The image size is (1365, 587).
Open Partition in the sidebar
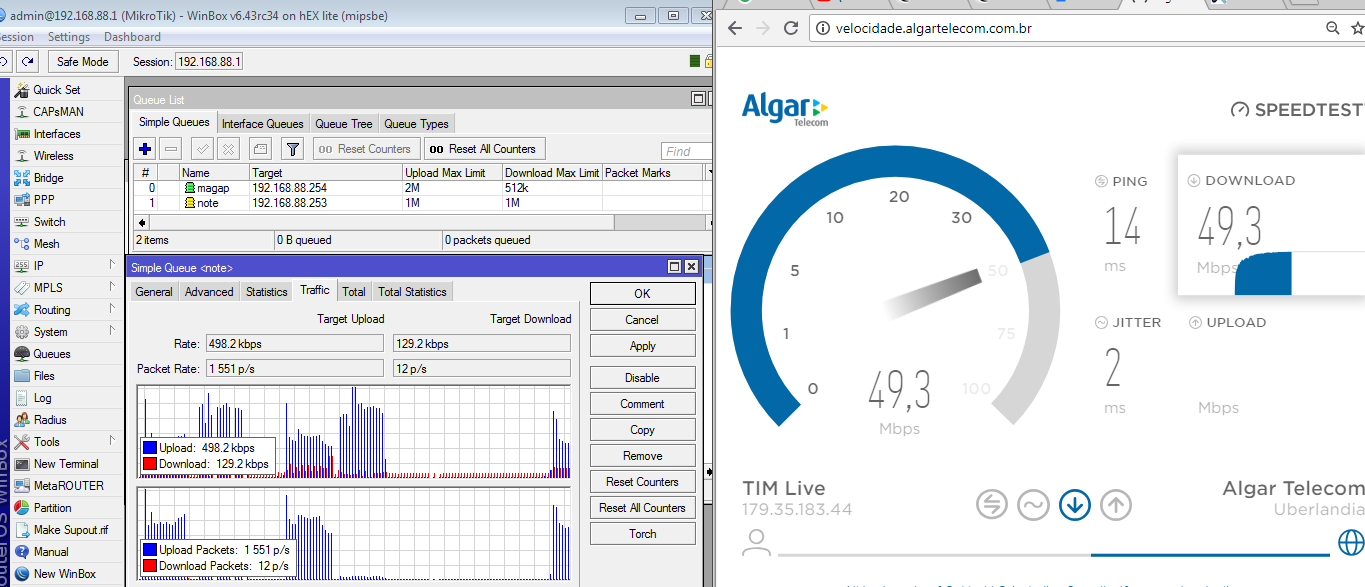coord(52,508)
